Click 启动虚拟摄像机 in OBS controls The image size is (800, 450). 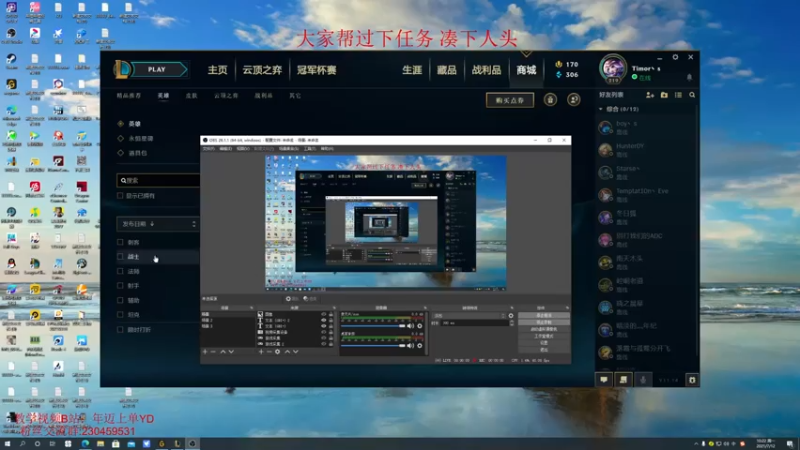pyautogui.click(x=544, y=329)
